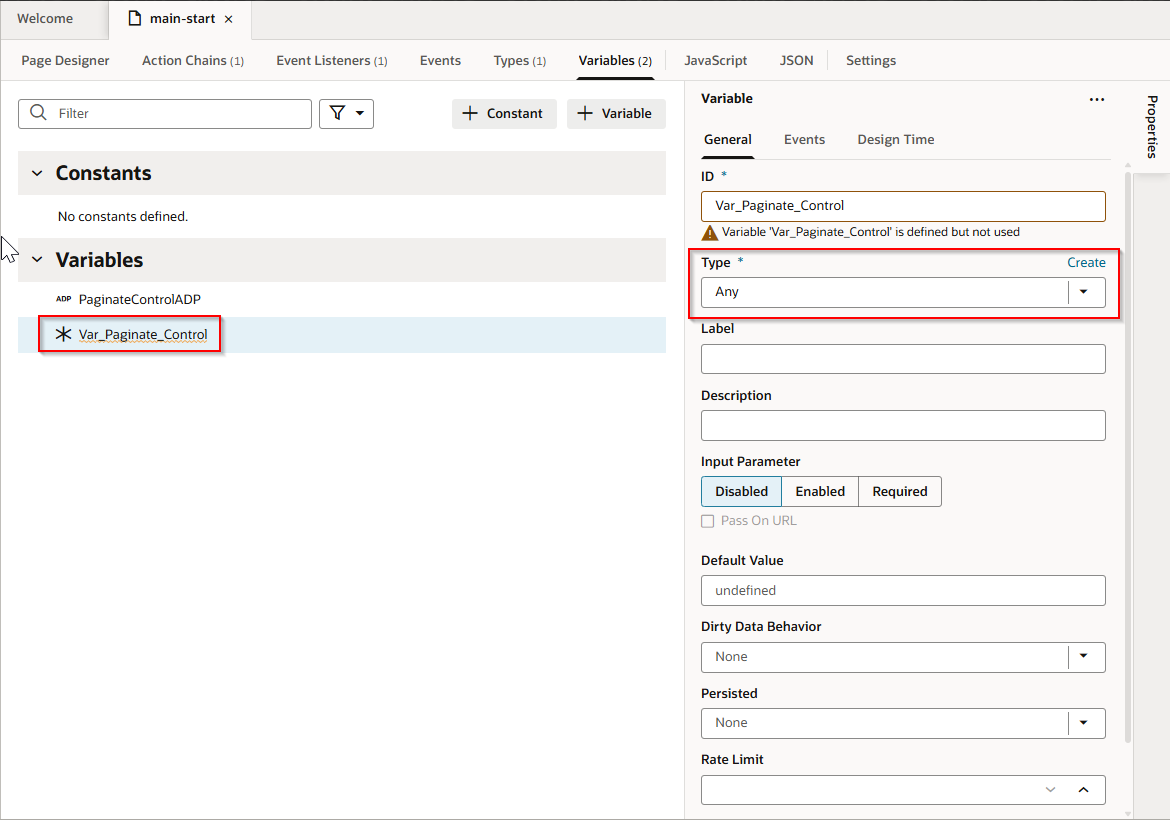Open the Design Time tab

(x=895, y=140)
